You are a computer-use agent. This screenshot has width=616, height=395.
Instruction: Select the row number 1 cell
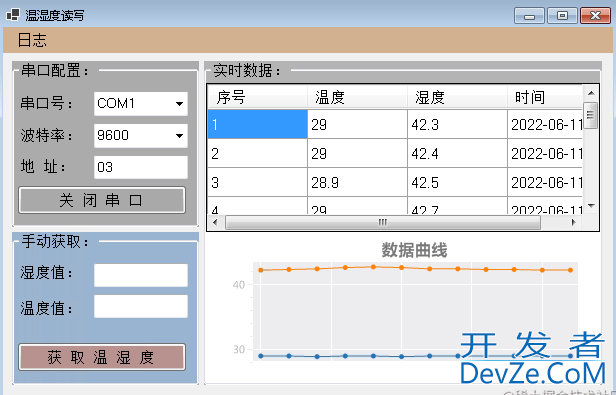click(x=257, y=124)
